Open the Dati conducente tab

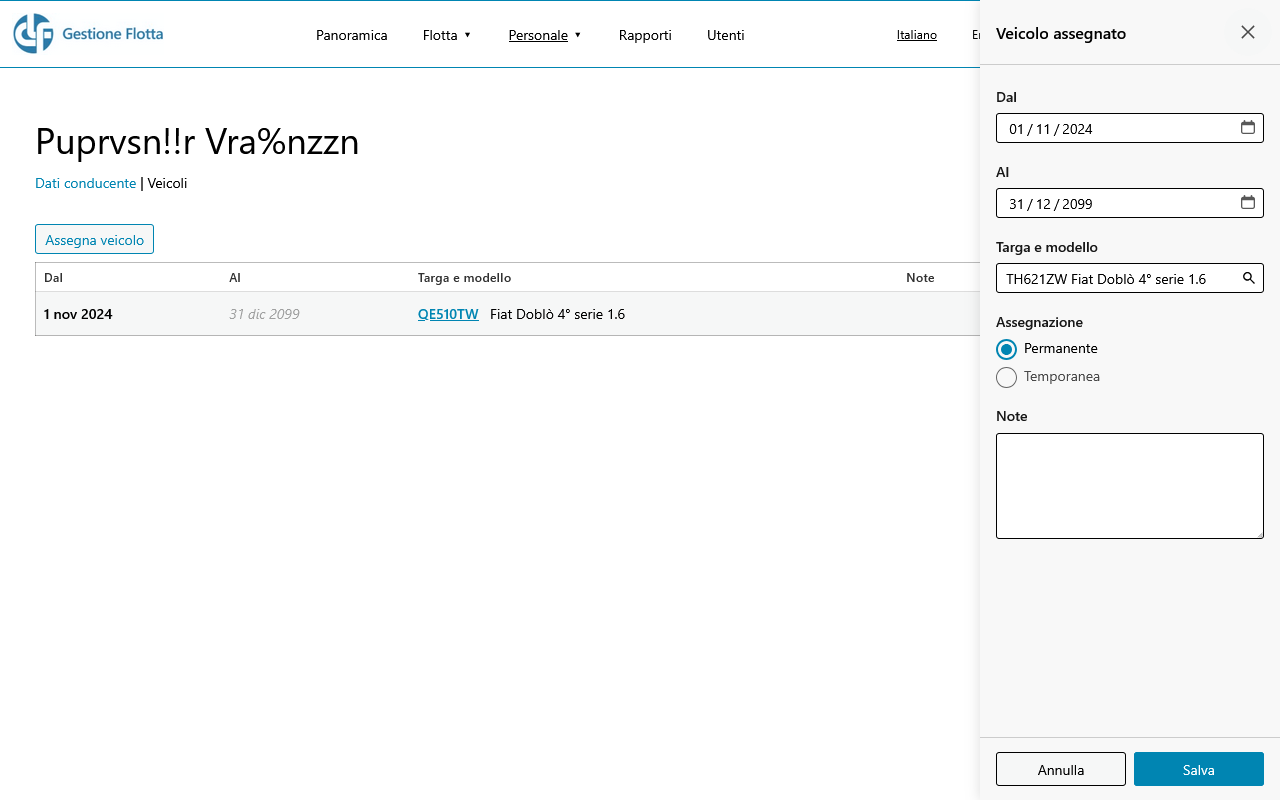click(85, 183)
